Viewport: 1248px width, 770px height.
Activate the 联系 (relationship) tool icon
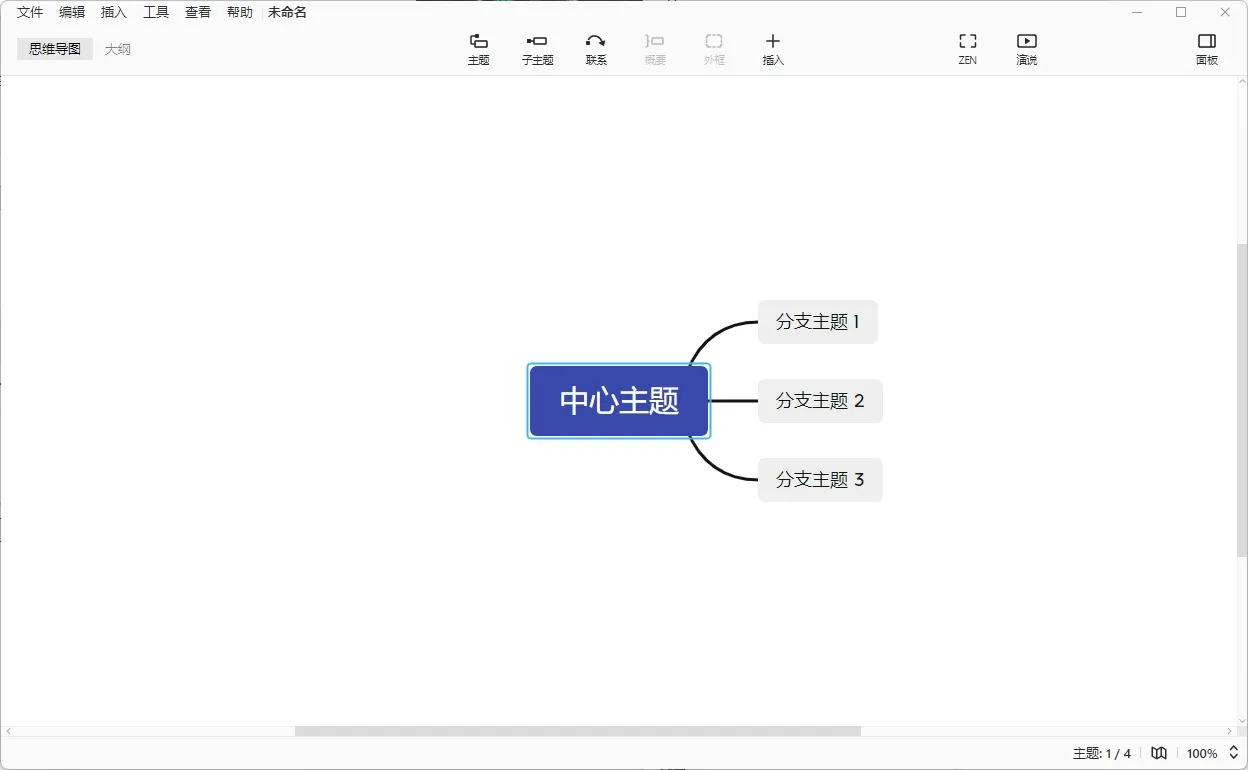point(595,47)
